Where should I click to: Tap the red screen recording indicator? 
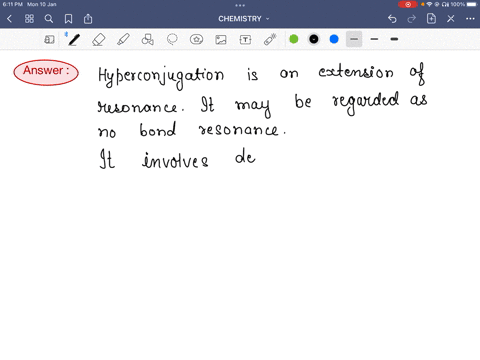(x=408, y=4)
